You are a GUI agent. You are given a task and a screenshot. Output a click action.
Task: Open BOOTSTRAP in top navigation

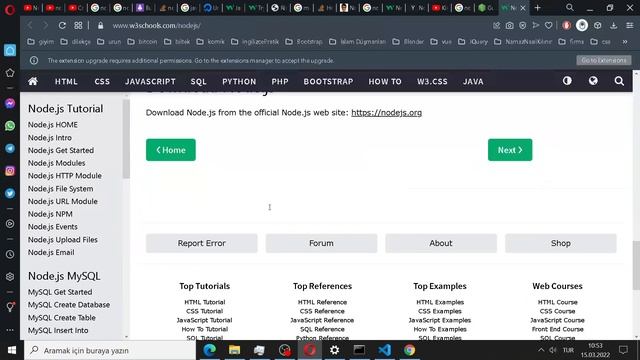(328, 82)
